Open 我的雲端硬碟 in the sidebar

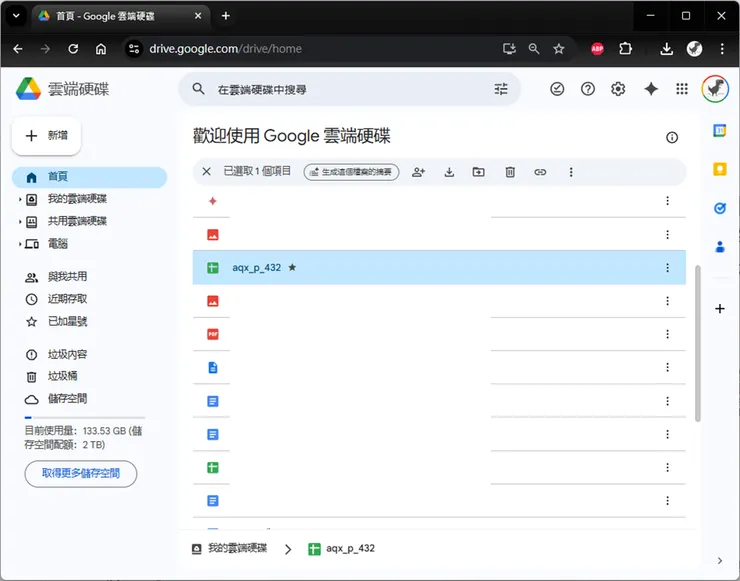click(x=77, y=199)
